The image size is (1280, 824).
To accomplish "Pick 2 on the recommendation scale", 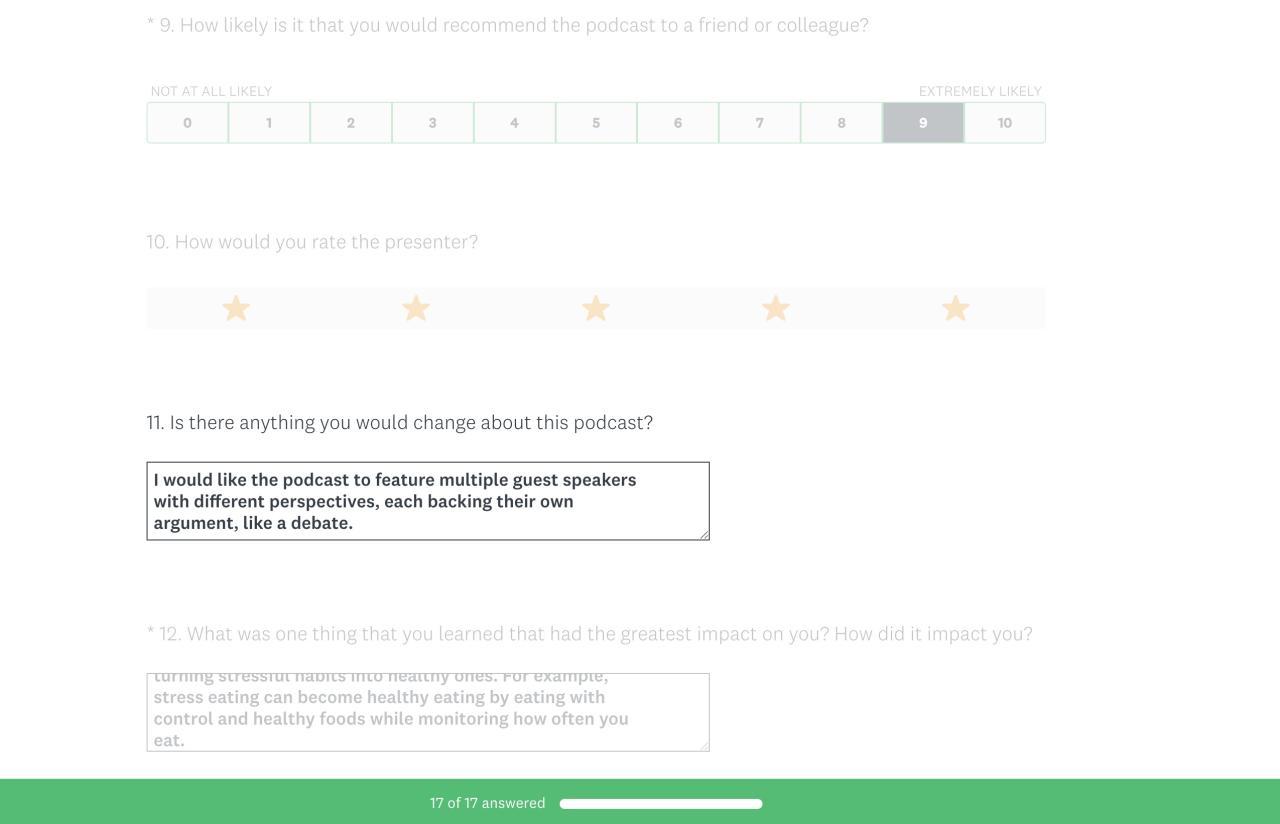I will coord(351,123).
